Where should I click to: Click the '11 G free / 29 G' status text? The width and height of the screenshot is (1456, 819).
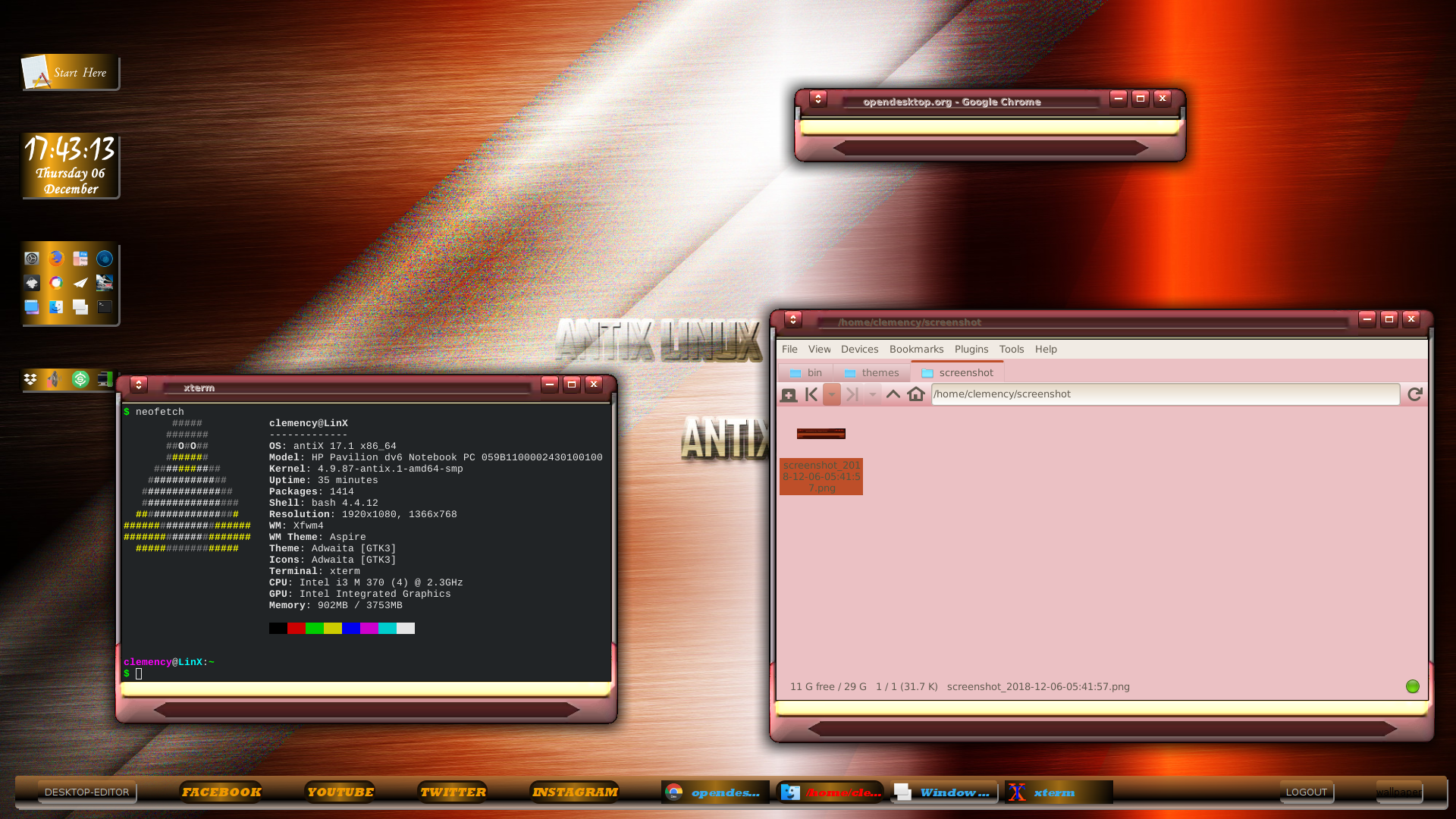pyautogui.click(x=828, y=687)
